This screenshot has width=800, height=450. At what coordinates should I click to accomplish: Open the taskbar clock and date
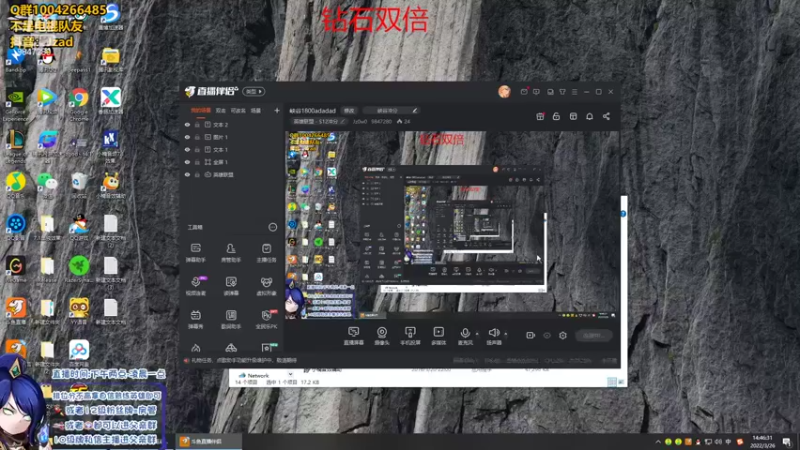763,442
